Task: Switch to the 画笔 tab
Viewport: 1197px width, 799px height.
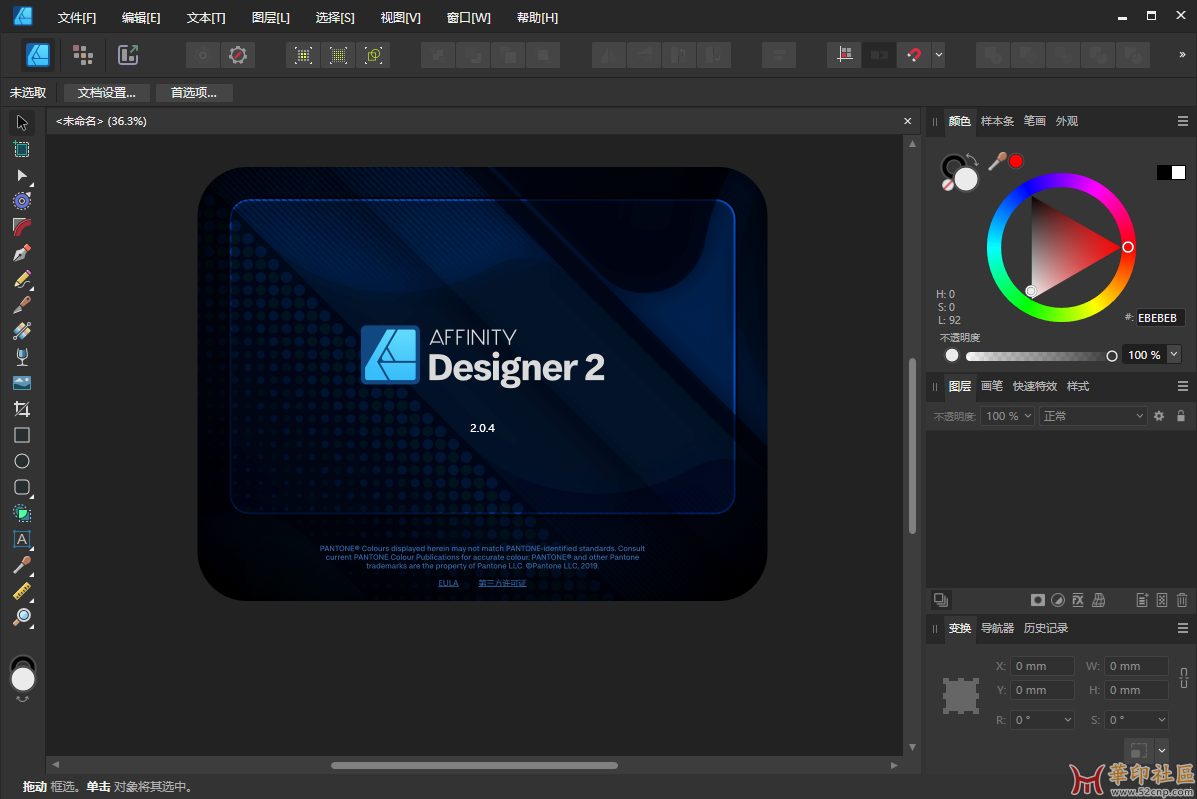Action: 992,386
